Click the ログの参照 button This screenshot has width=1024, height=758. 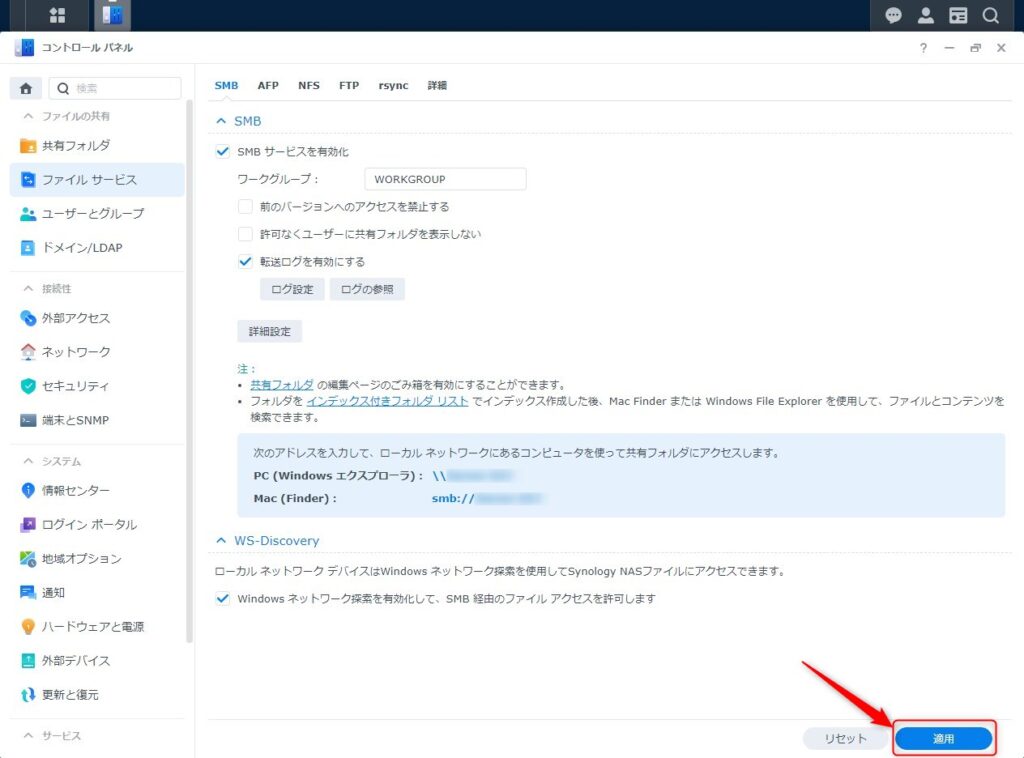[x=367, y=289]
